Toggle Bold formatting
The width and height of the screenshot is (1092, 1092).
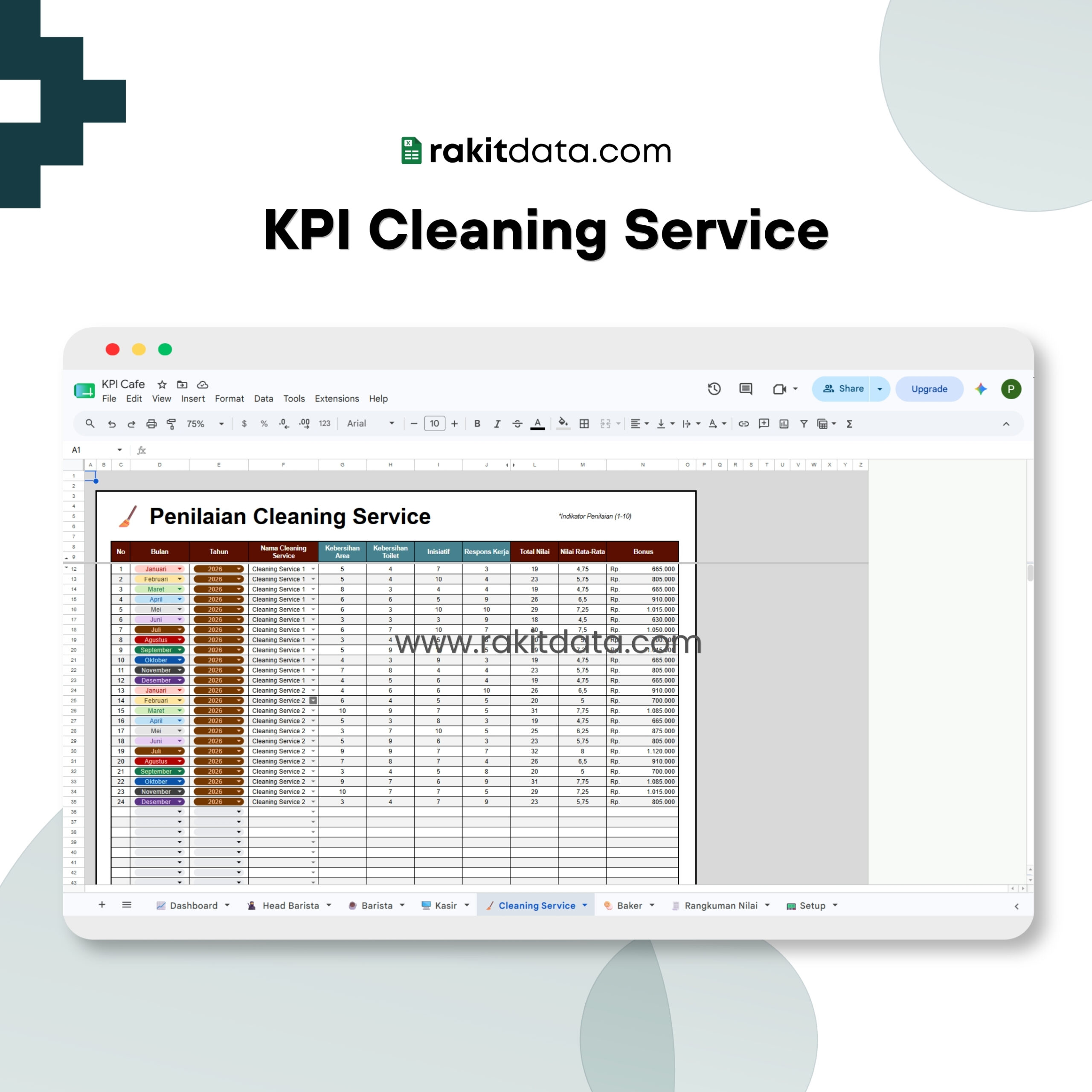477,424
